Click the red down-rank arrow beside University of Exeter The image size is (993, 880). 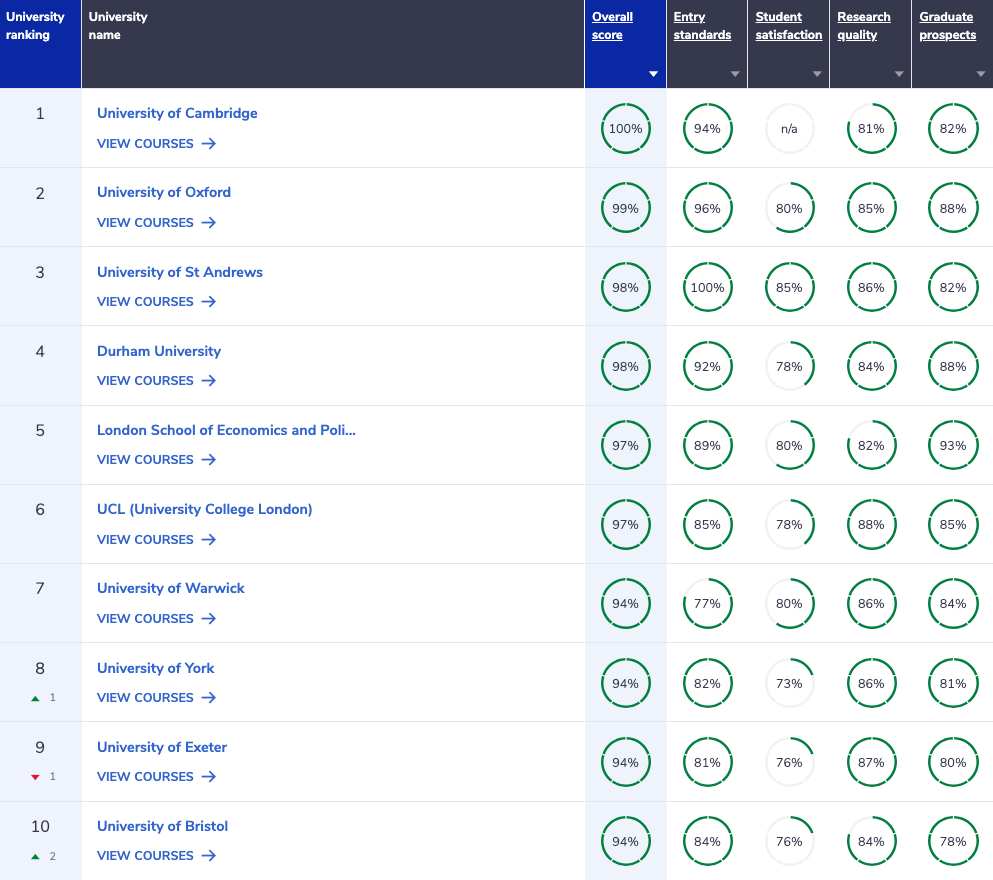click(36, 776)
